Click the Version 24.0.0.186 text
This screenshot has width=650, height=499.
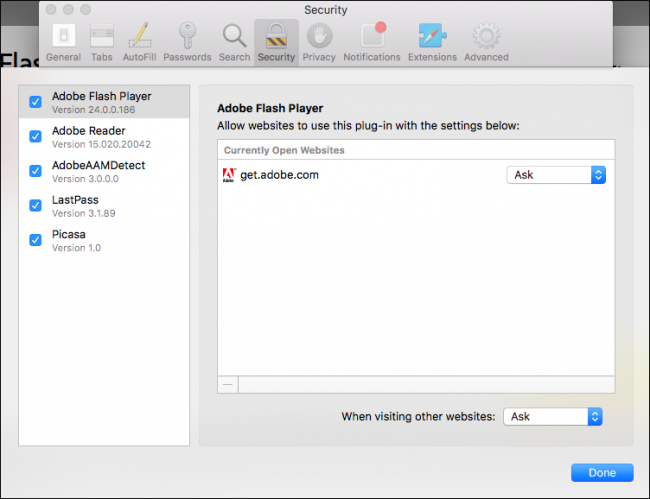[x=93, y=110]
